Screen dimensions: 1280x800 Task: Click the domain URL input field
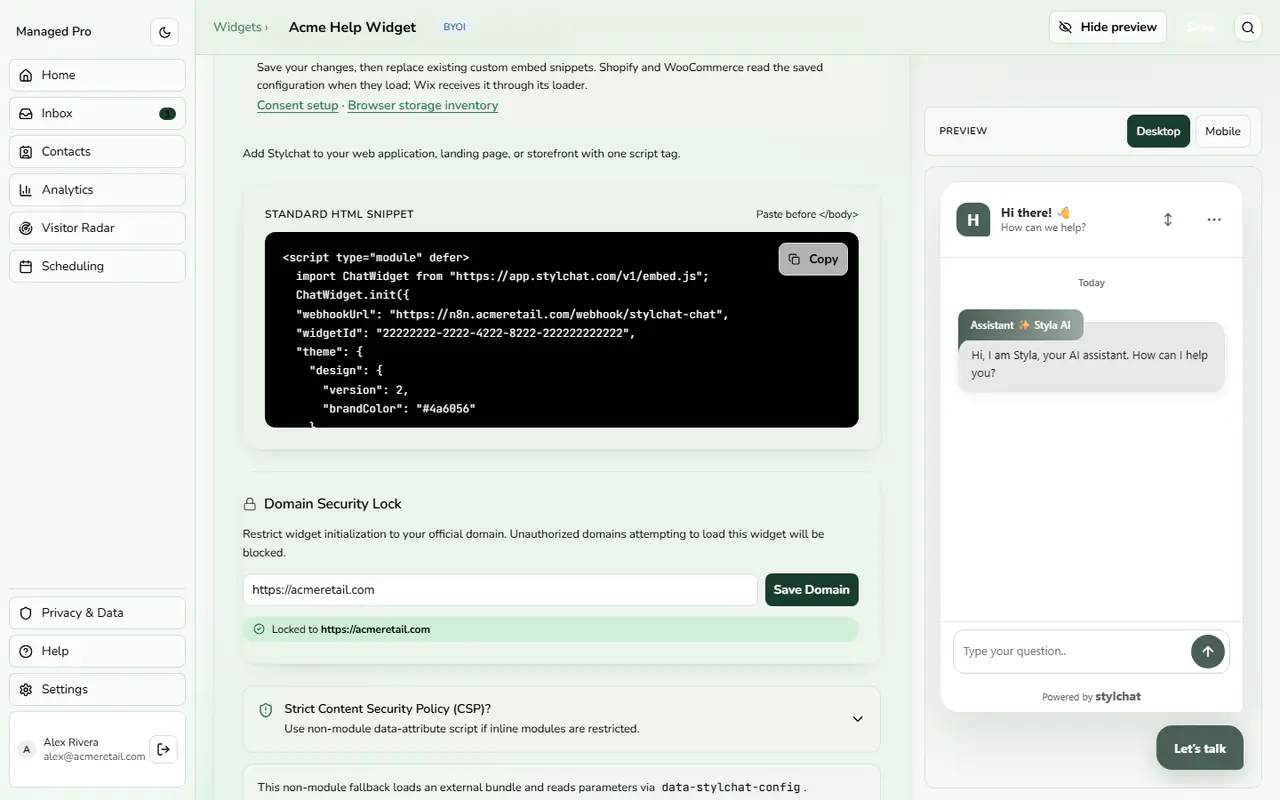500,590
